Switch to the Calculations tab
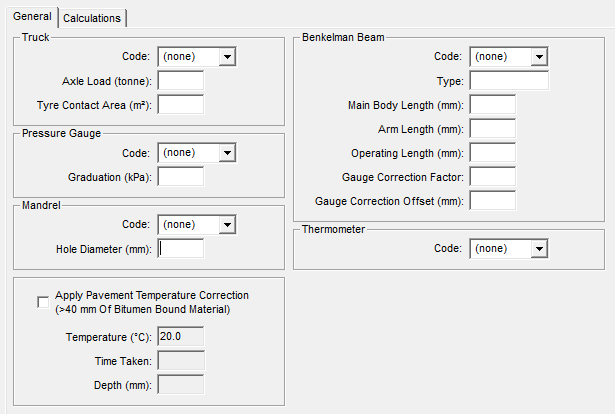 coord(92,18)
